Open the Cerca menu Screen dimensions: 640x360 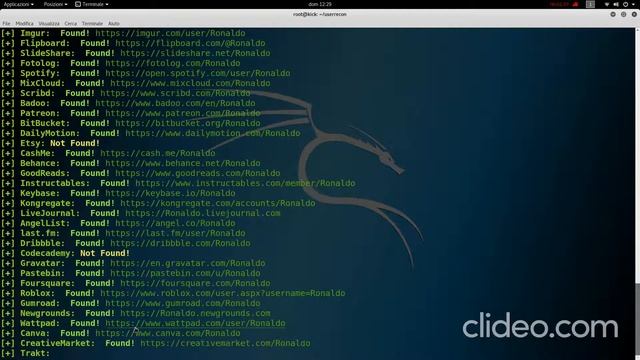[71, 24]
